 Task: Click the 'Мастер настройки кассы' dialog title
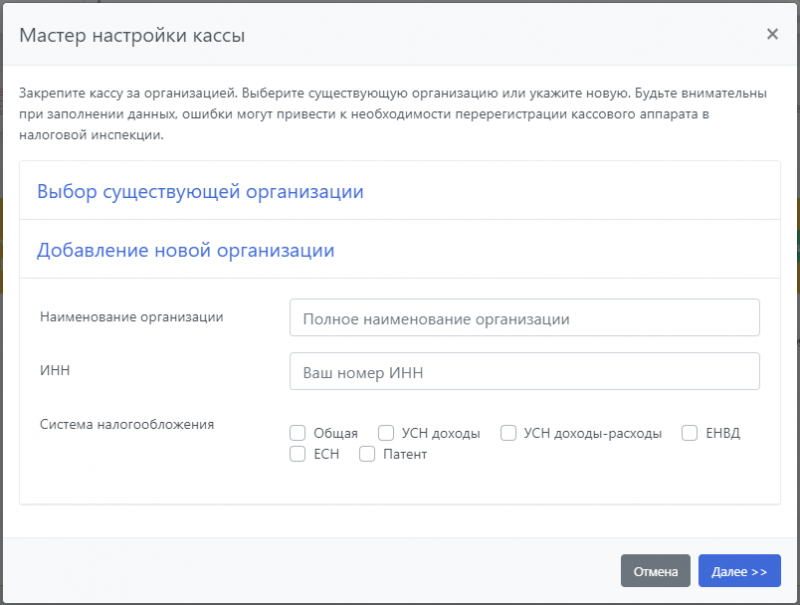click(x=132, y=36)
